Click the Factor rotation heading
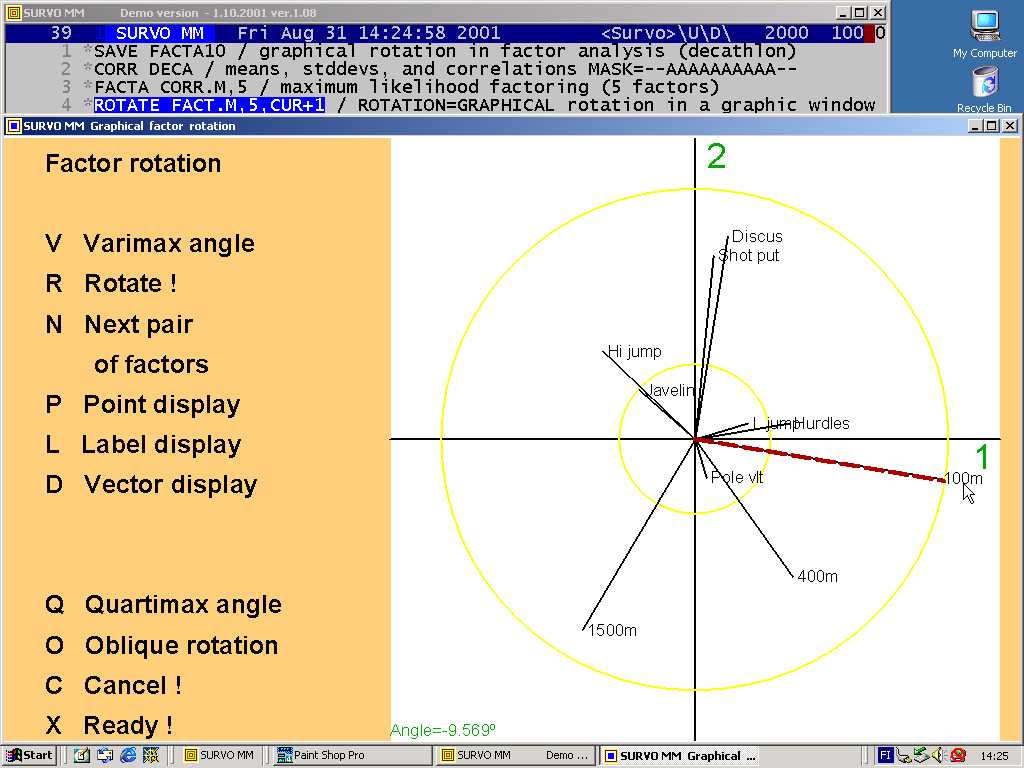Viewport: 1024px width, 768px height. 133,163
